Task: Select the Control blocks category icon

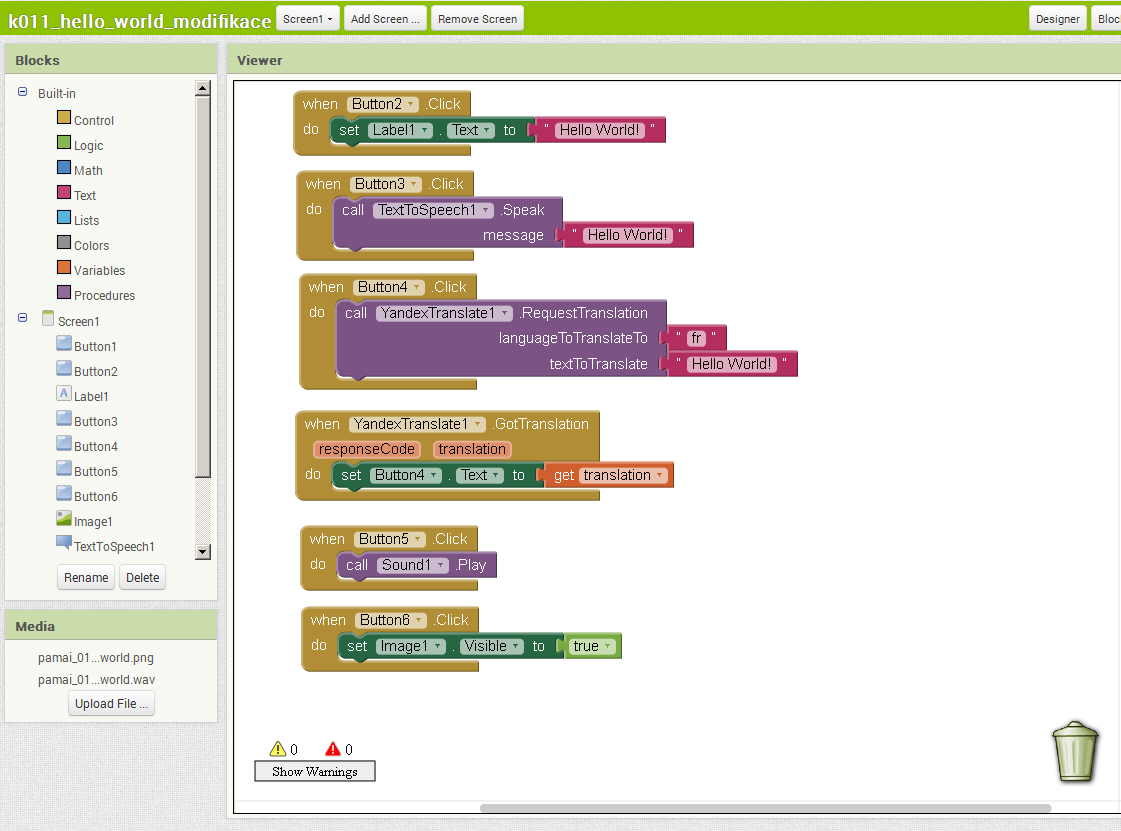Action: [64, 117]
